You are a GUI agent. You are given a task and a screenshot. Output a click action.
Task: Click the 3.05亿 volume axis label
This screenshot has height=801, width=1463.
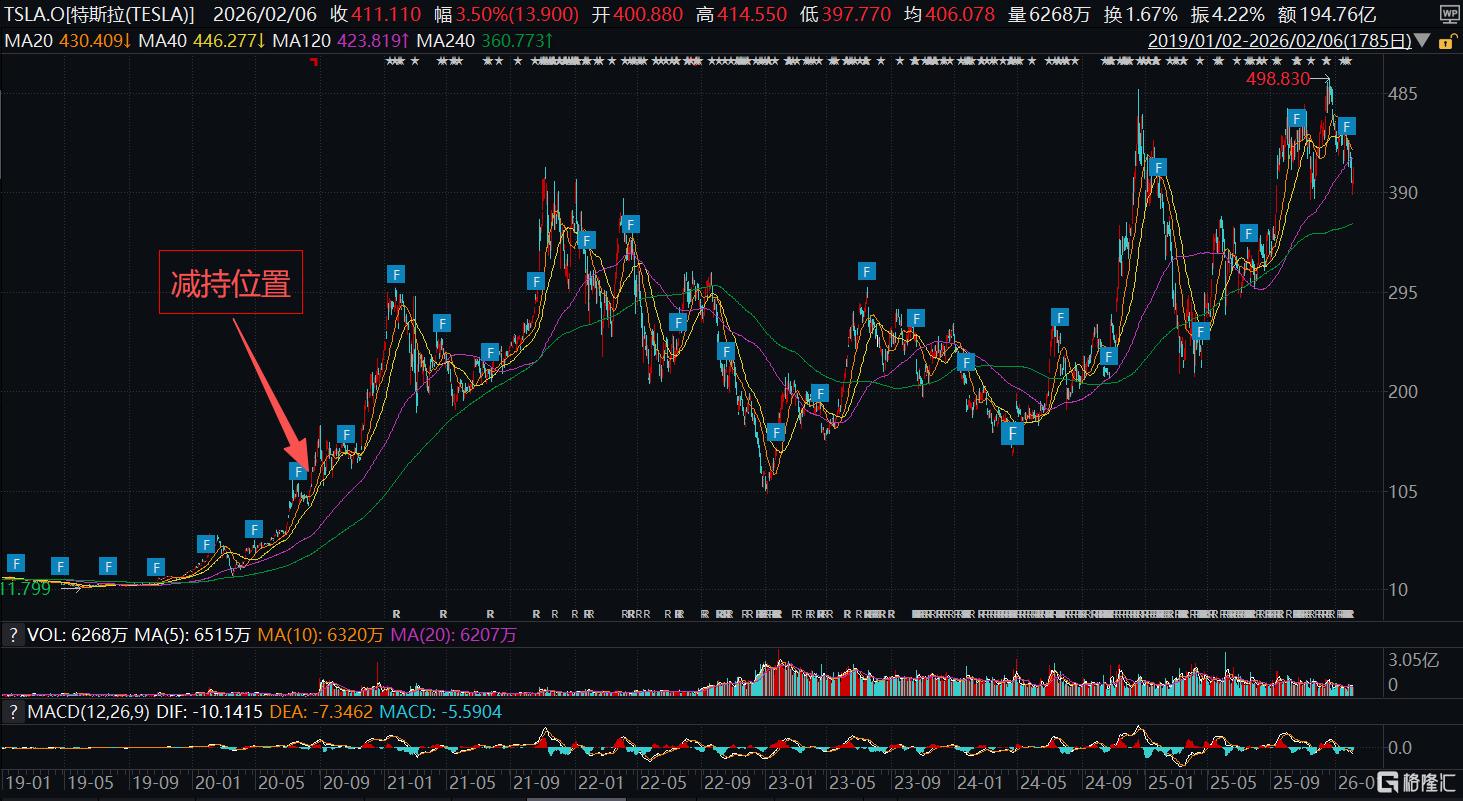pyautogui.click(x=1411, y=659)
